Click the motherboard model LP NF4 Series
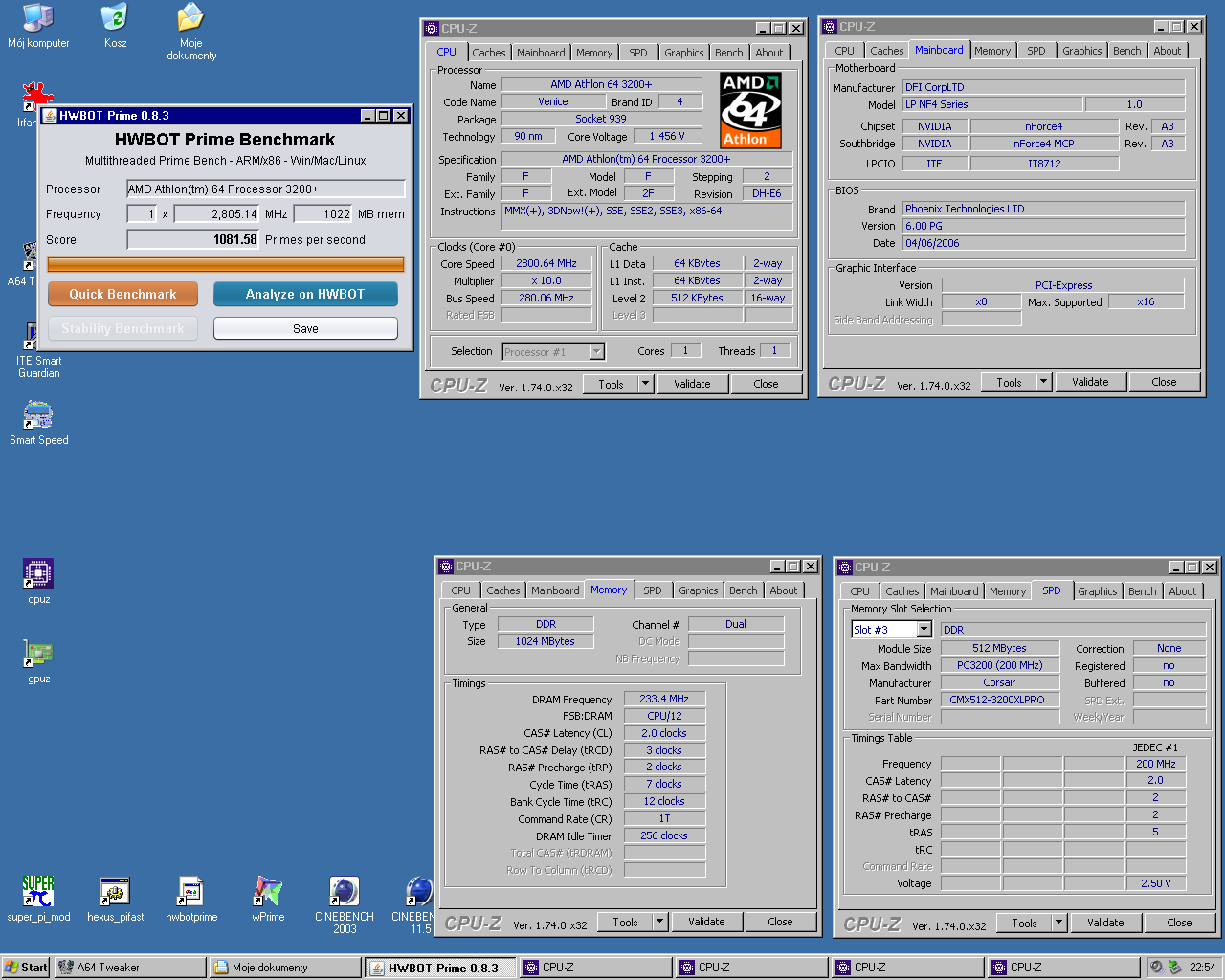This screenshot has width=1225, height=980. point(992,104)
